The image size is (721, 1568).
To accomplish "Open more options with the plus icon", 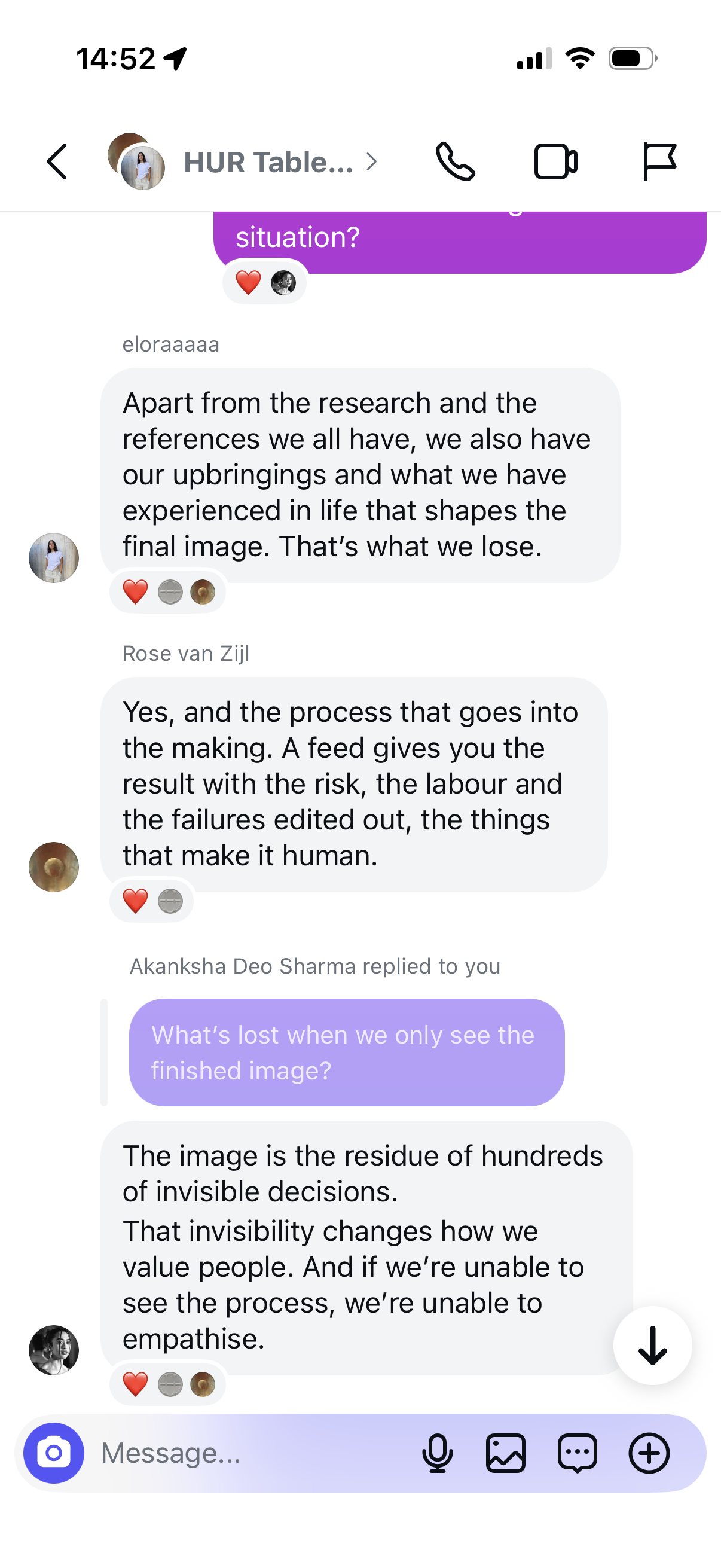I will click(x=649, y=1453).
